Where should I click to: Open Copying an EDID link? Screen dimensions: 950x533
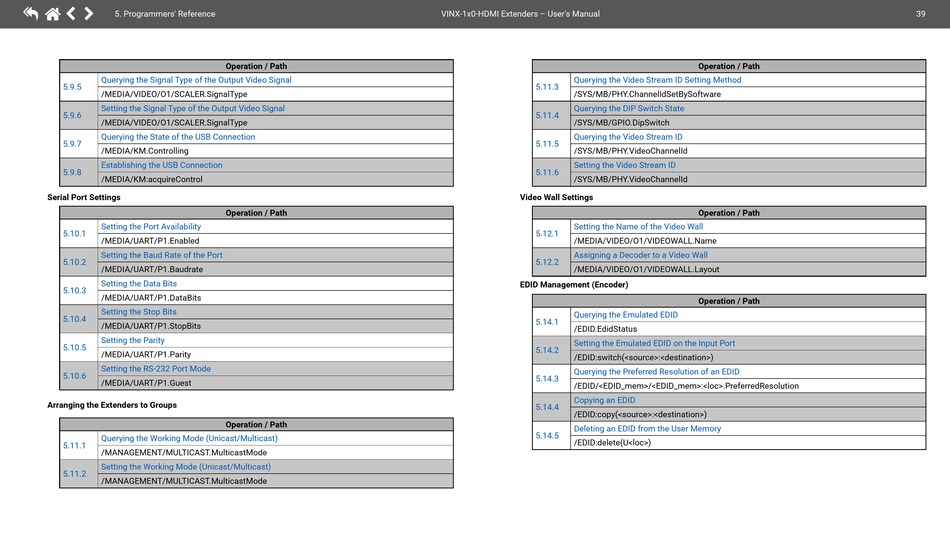coord(604,400)
